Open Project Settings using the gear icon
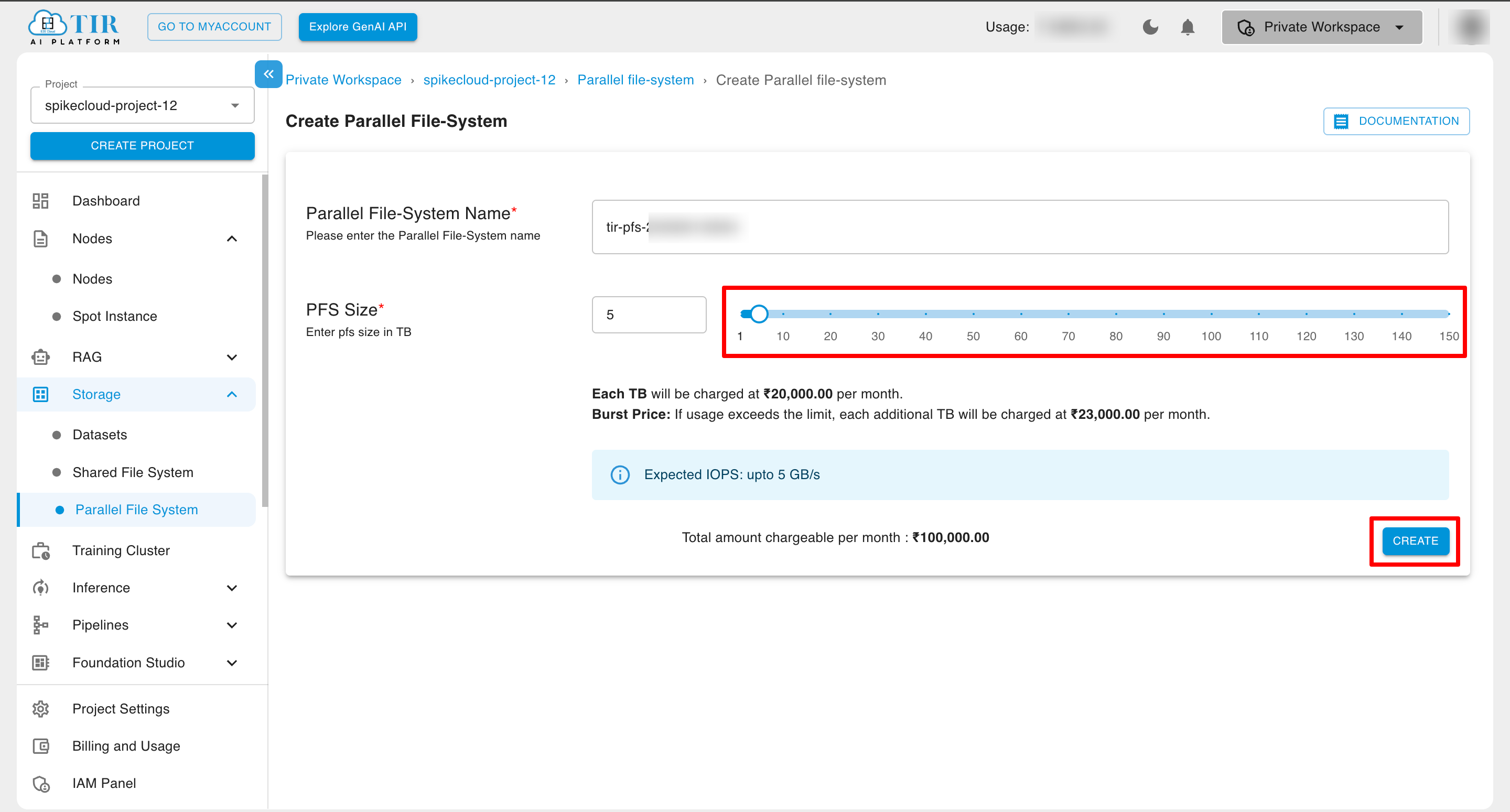 [x=40, y=709]
